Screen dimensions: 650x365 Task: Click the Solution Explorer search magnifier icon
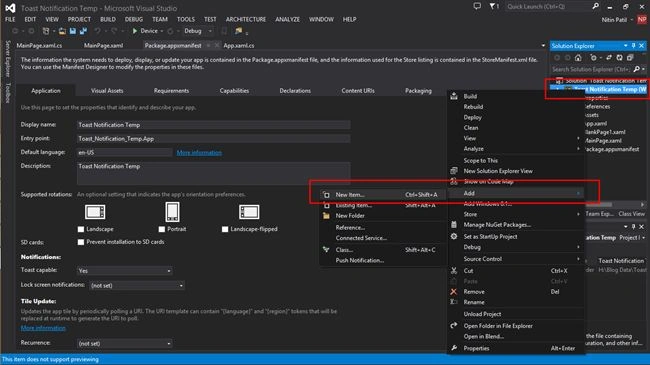point(637,69)
